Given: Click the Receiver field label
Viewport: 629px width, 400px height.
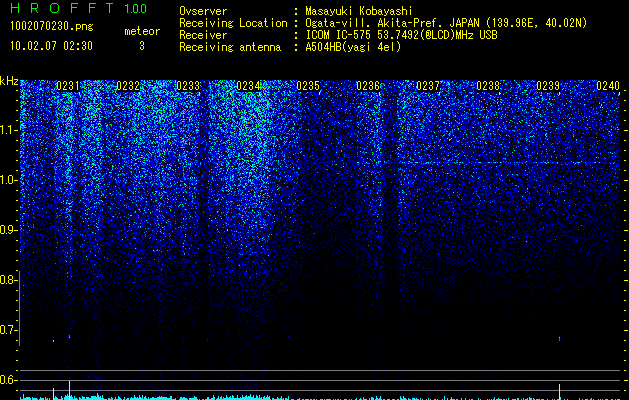Looking at the screenshot, I should tap(203, 35).
